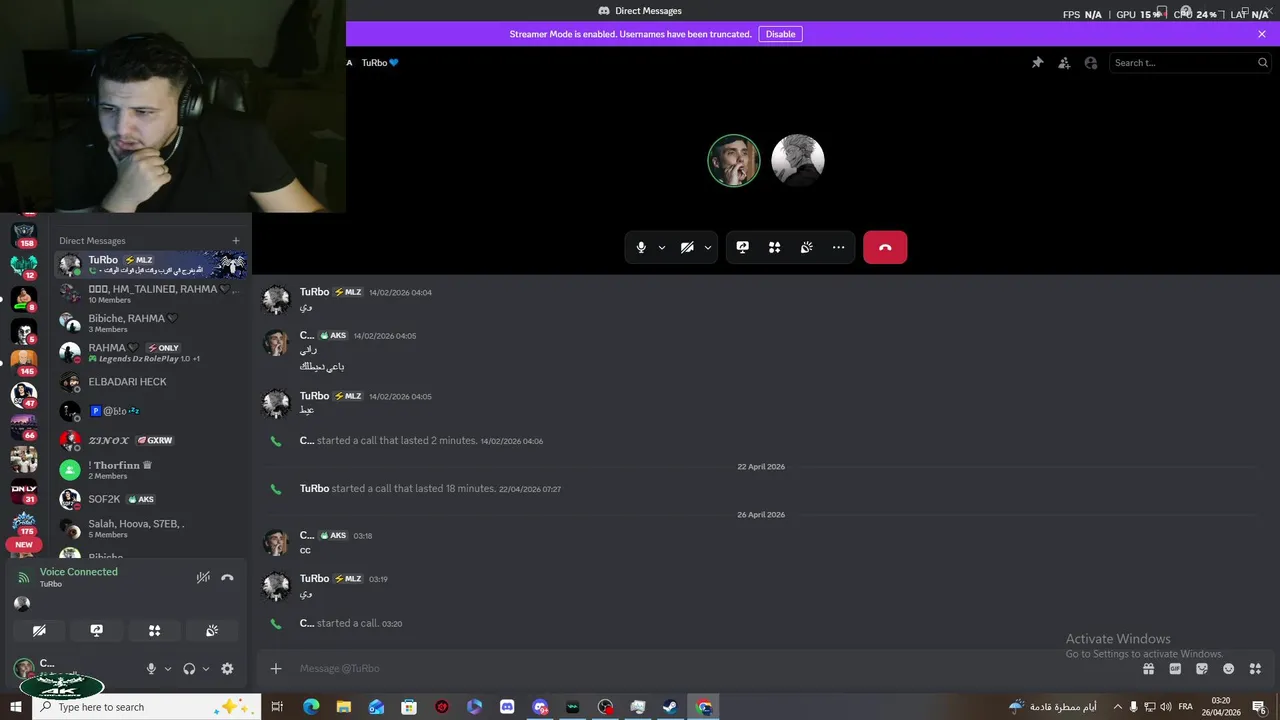Image resolution: width=1280 pixels, height=720 pixels.
Task: Open the 10 Members group DM
Action: click(x=151, y=294)
